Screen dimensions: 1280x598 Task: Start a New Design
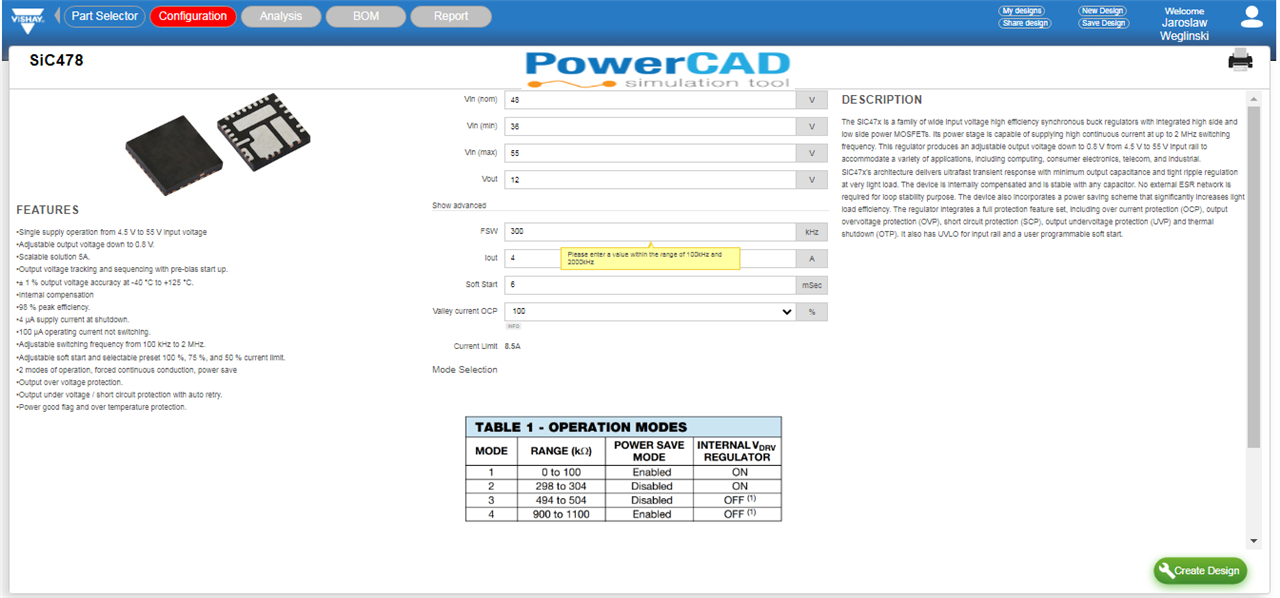(1102, 11)
